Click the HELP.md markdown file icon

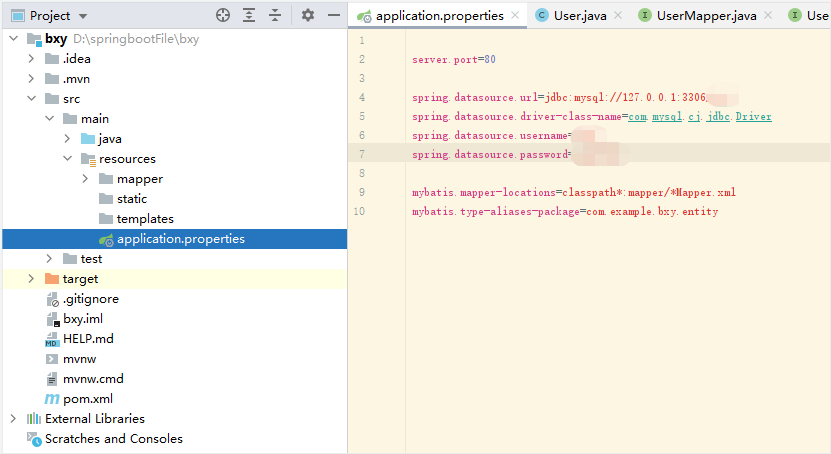(x=53, y=339)
